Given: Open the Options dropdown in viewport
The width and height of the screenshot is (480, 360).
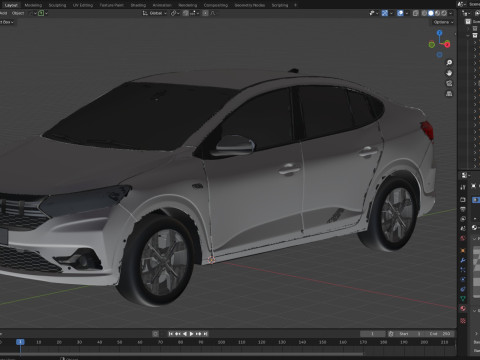Looking at the screenshot, I should [x=443, y=22].
